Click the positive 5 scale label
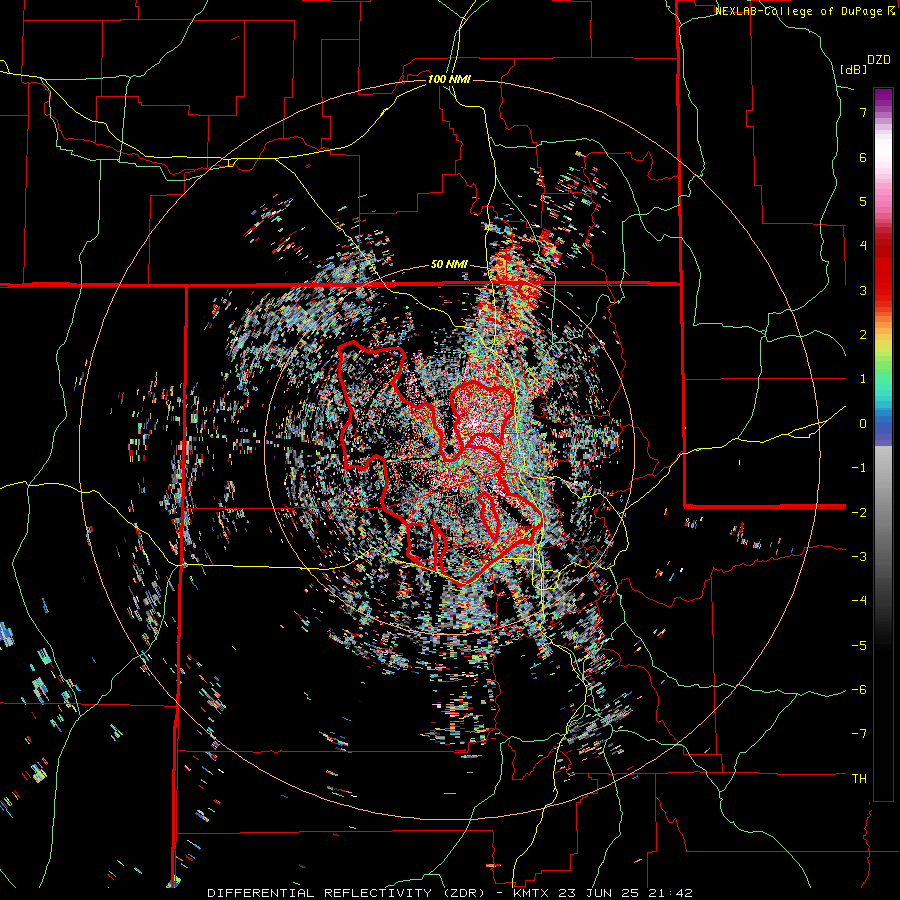The height and width of the screenshot is (900, 900). click(x=863, y=201)
